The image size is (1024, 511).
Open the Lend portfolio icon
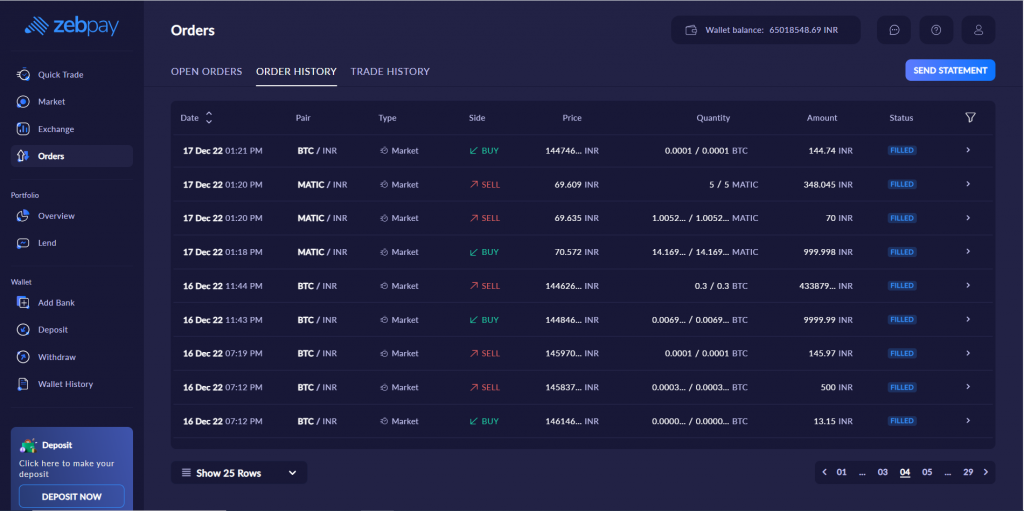23,243
